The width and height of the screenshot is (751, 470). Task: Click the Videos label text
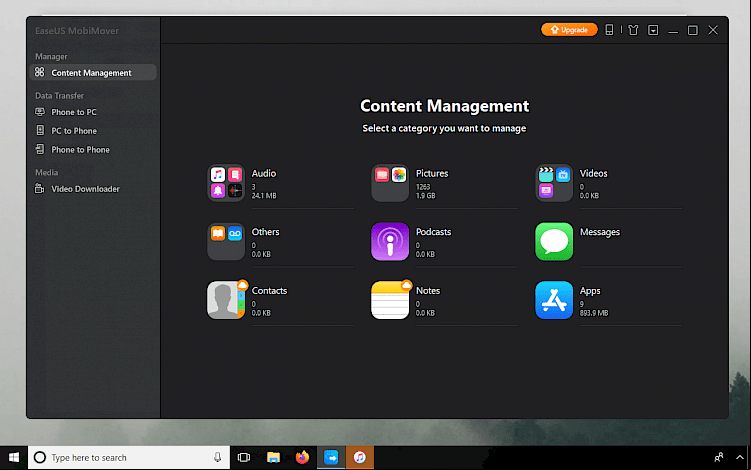[593, 173]
